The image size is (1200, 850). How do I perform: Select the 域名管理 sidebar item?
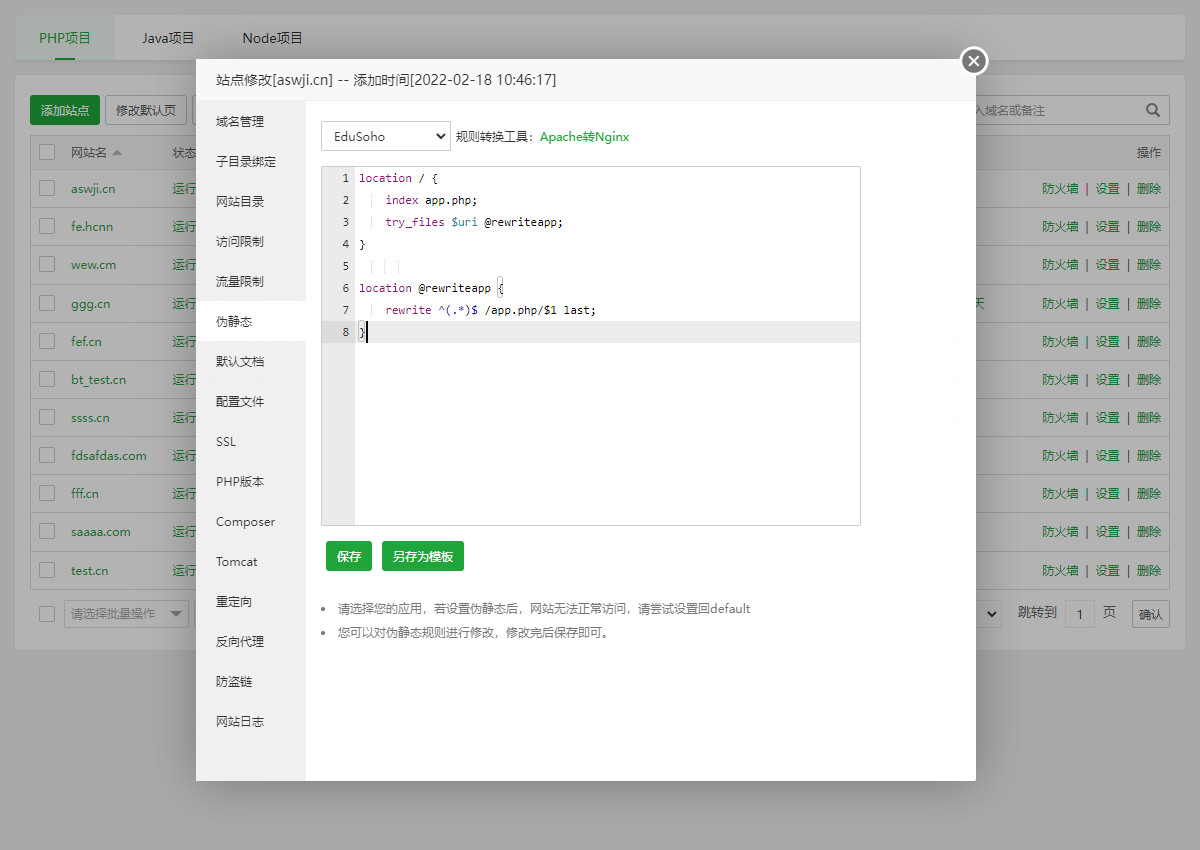click(x=240, y=121)
